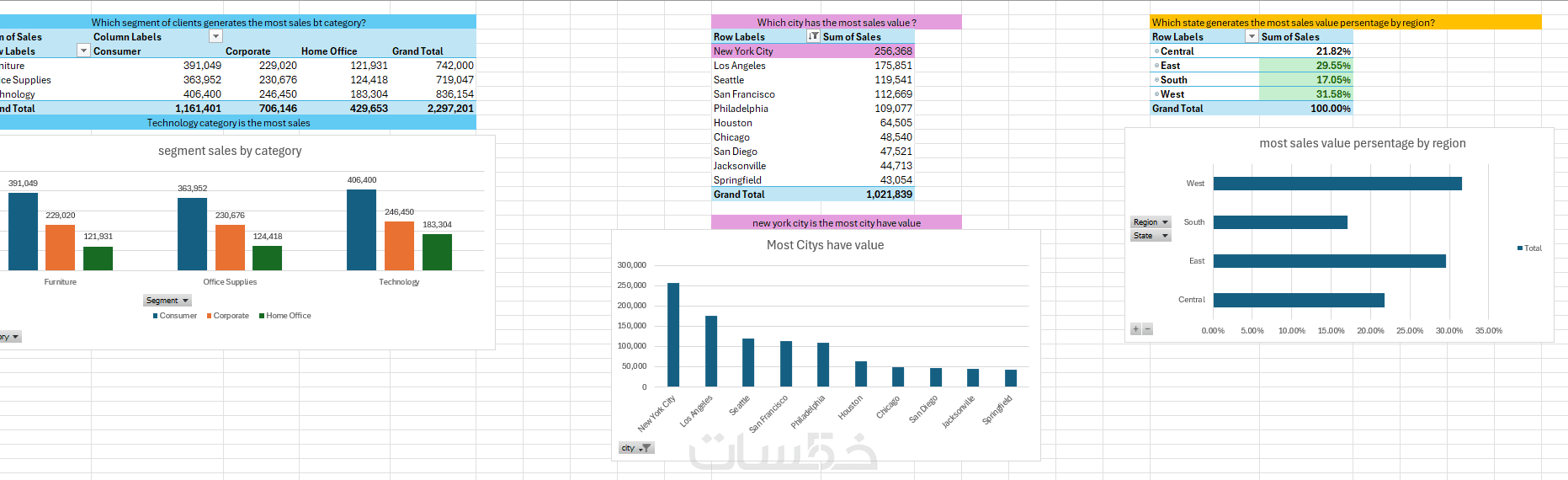Select the New York City bar in city chart
The image size is (1568, 480).
pos(673,334)
